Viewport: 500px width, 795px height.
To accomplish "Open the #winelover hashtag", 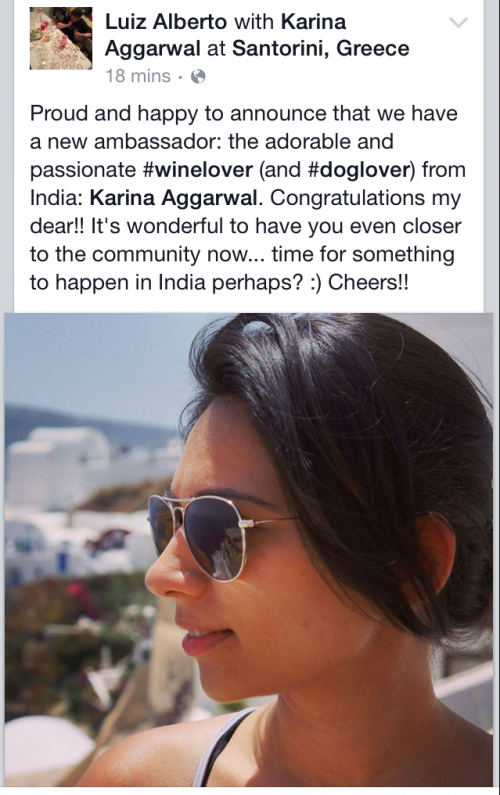I will click(198, 170).
